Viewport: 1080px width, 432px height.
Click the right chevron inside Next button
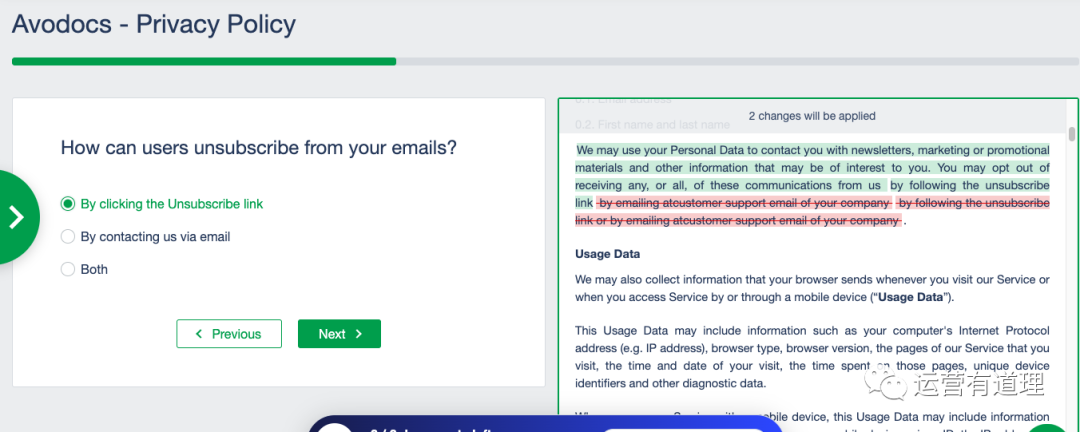(359, 334)
